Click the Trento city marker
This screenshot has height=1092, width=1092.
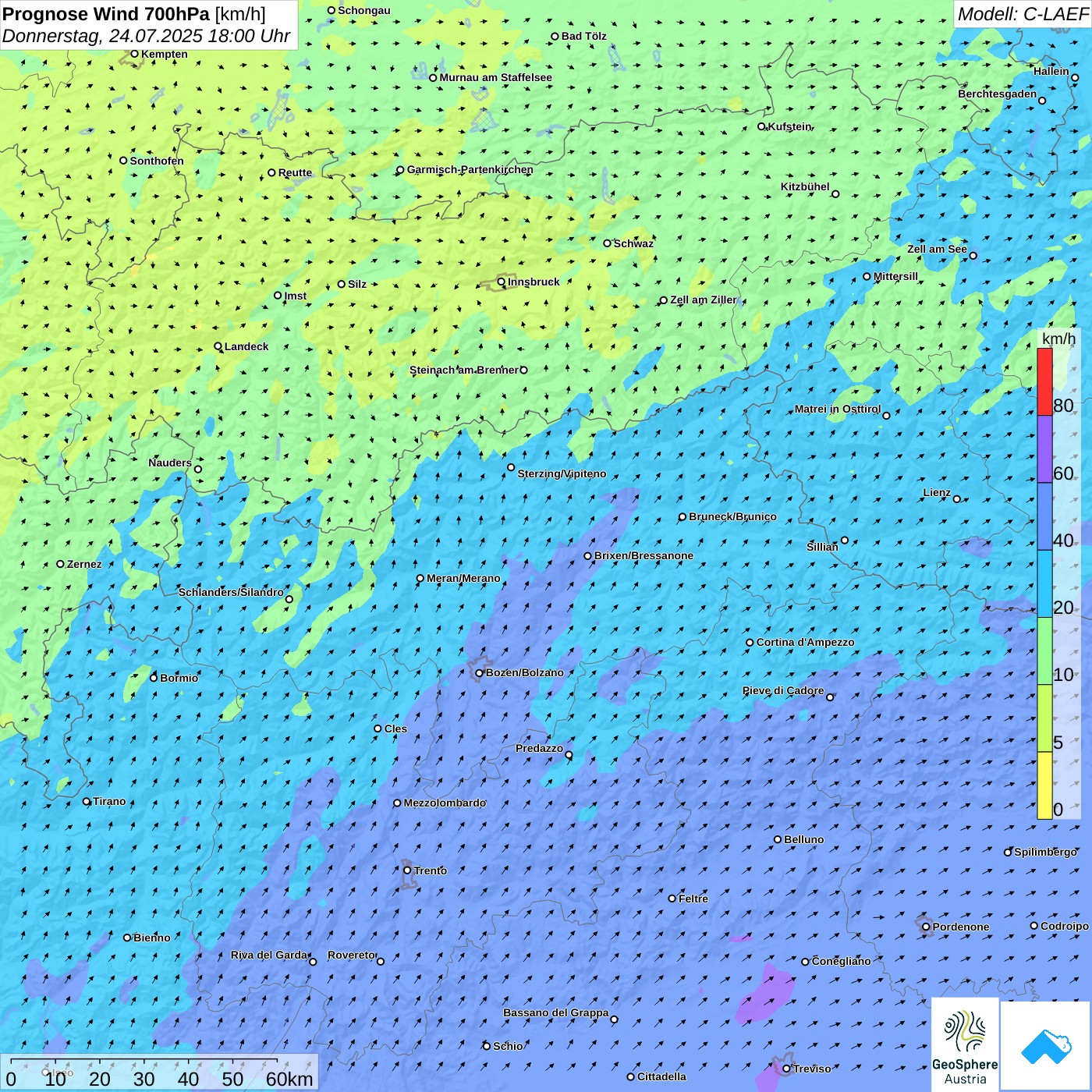point(407,870)
